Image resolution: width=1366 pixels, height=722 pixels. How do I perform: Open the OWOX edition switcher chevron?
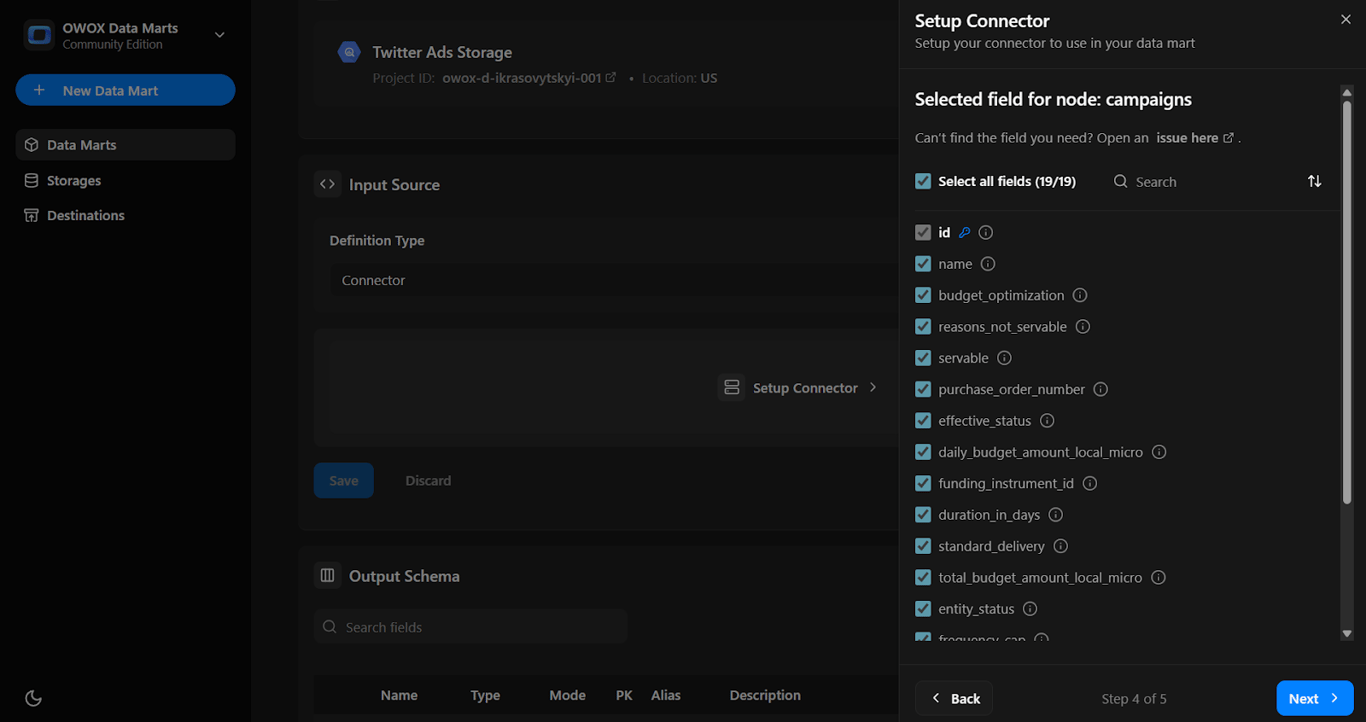point(219,35)
